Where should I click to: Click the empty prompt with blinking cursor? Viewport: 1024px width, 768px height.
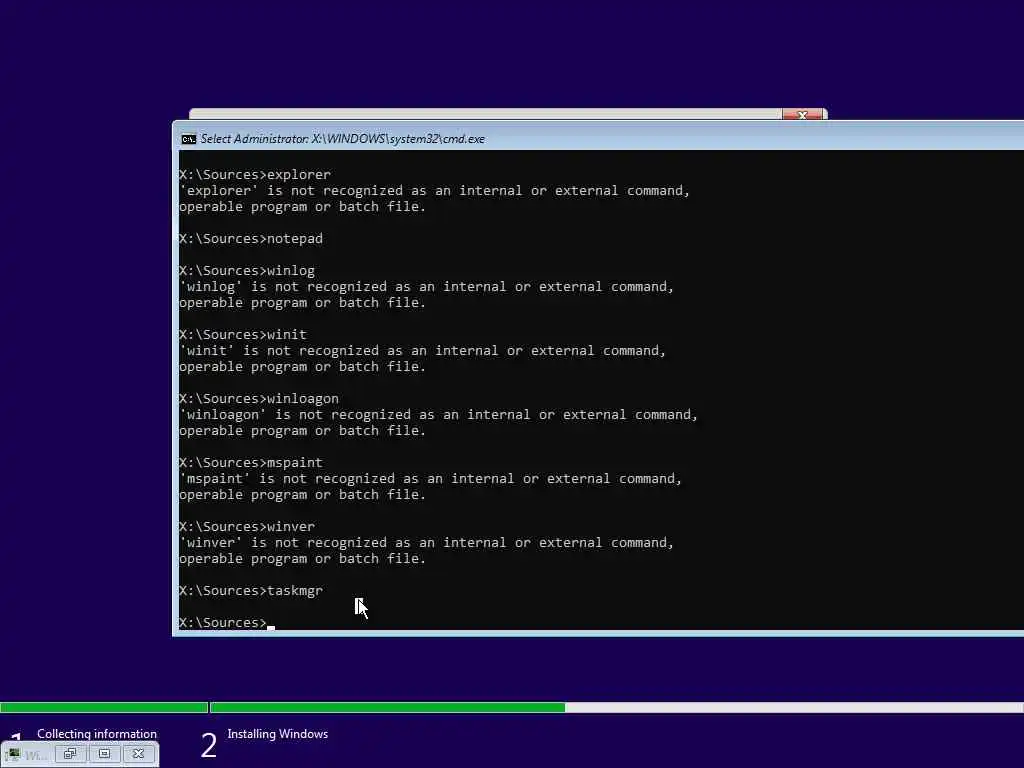[227, 622]
